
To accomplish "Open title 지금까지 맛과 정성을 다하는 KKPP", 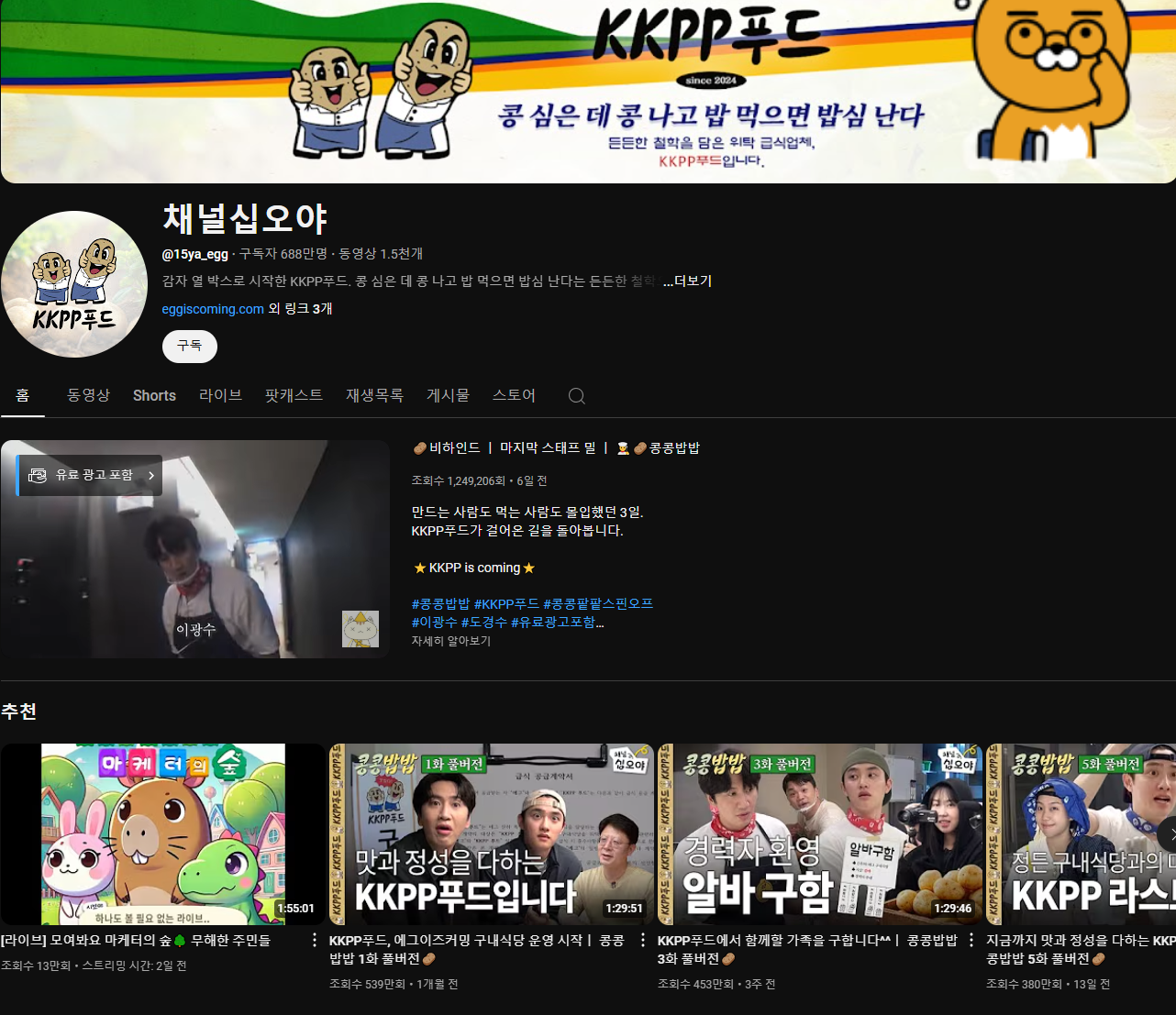I will [1081, 950].
